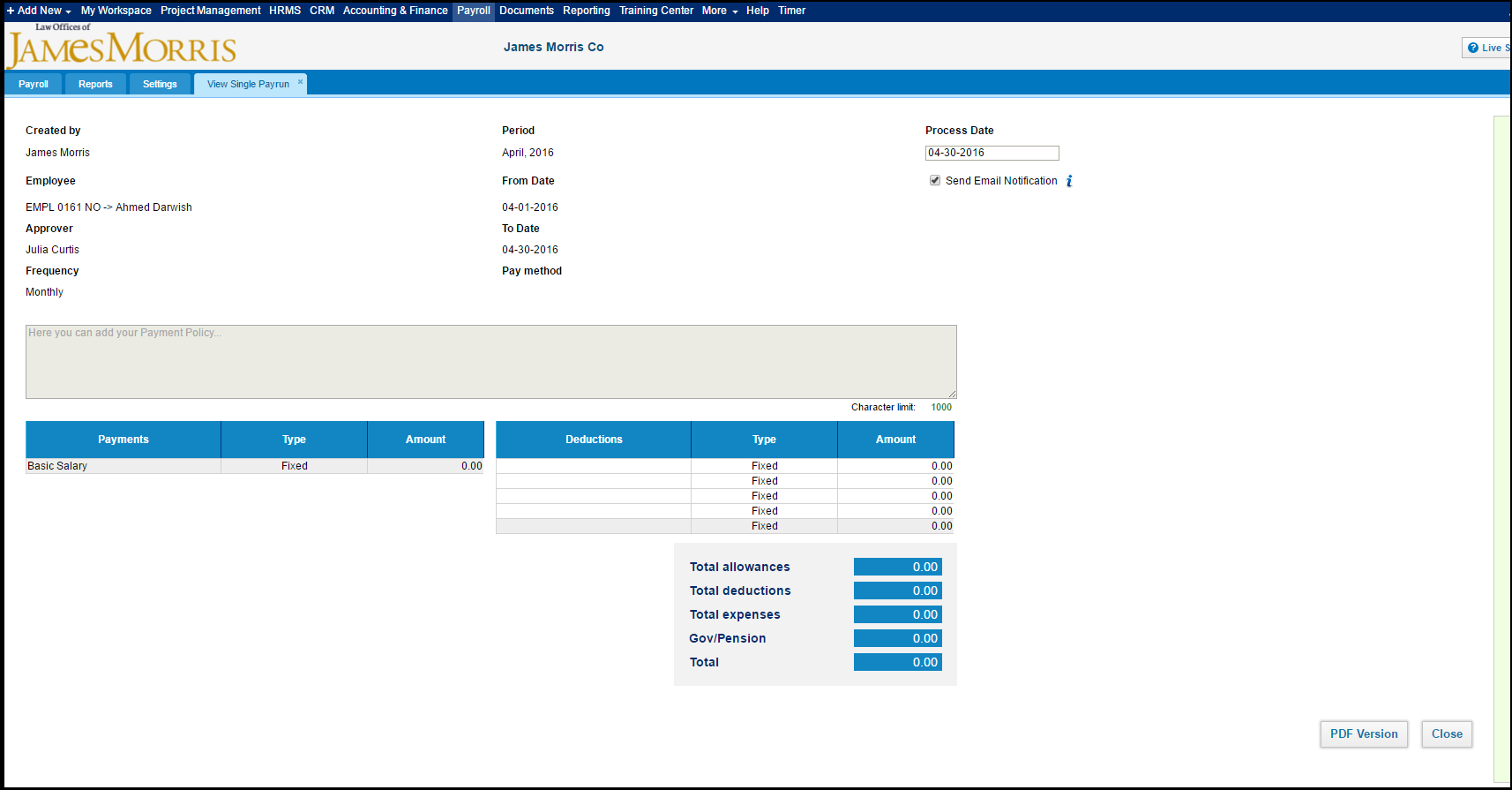Click the From Date value 04-01-2016
The height and width of the screenshot is (790, 1512).
click(x=530, y=207)
